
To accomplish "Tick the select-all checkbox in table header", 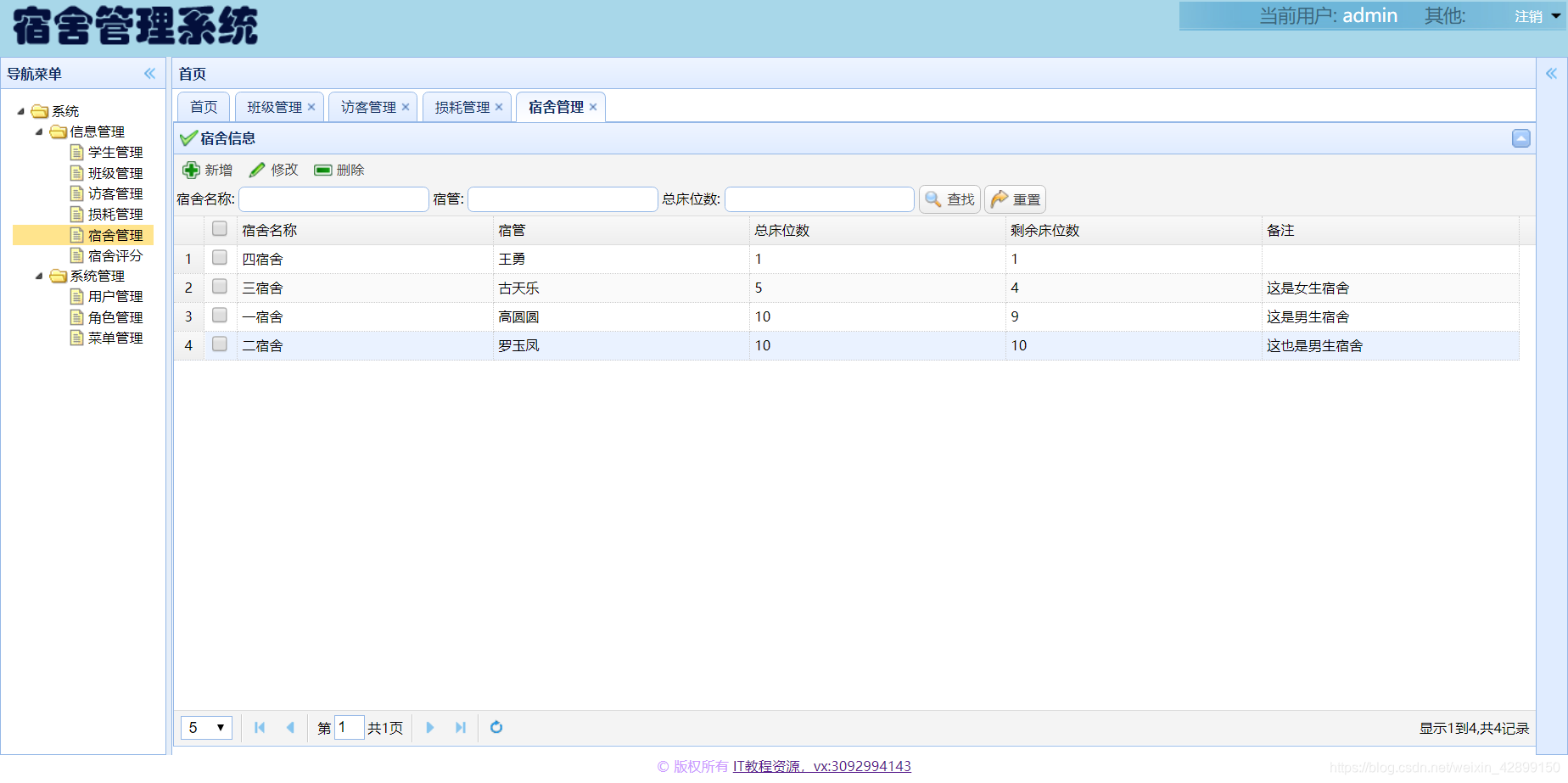I will (x=220, y=229).
